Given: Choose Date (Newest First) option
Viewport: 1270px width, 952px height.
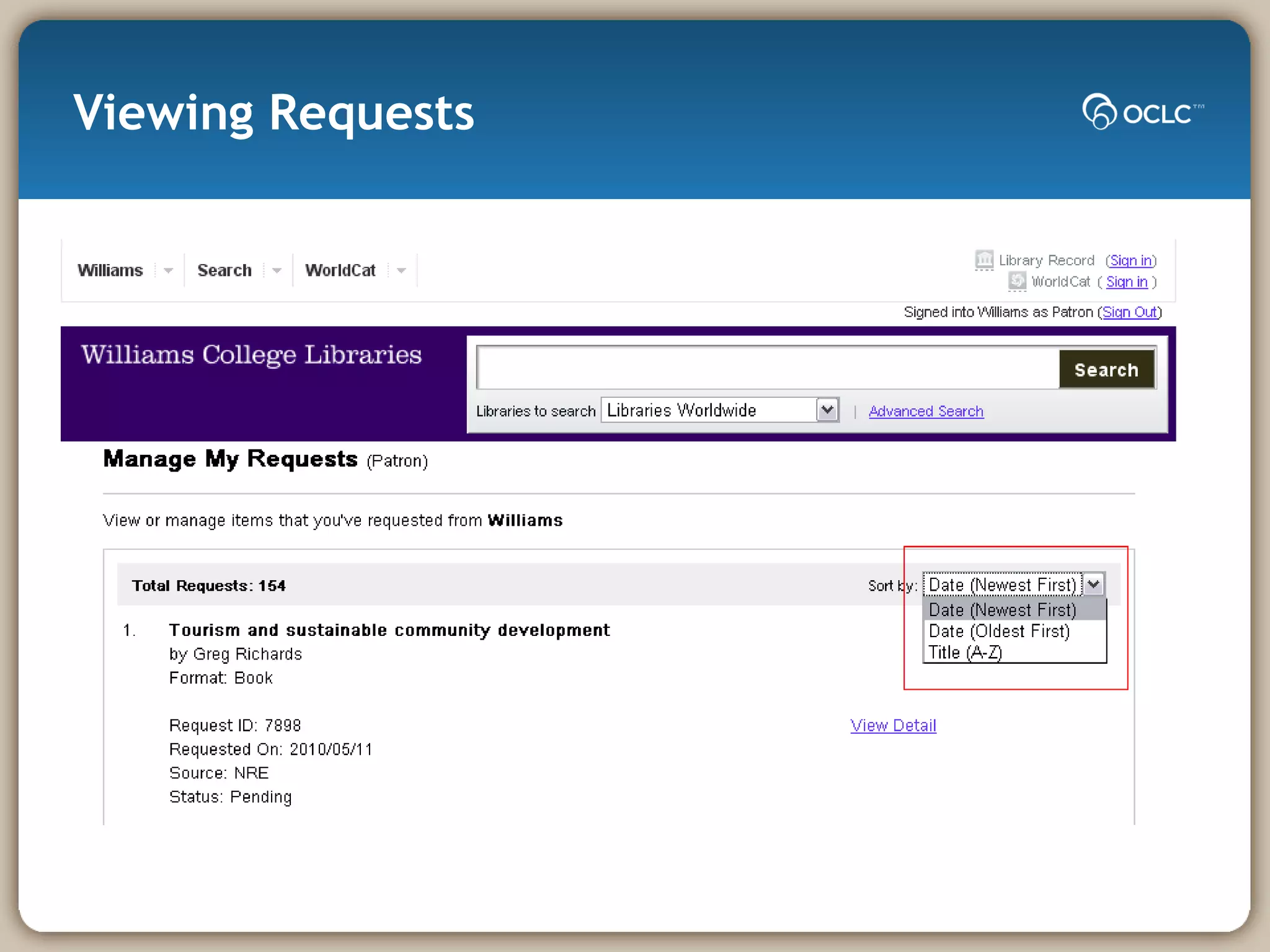Looking at the screenshot, I should pyautogui.click(x=1015, y=610).
